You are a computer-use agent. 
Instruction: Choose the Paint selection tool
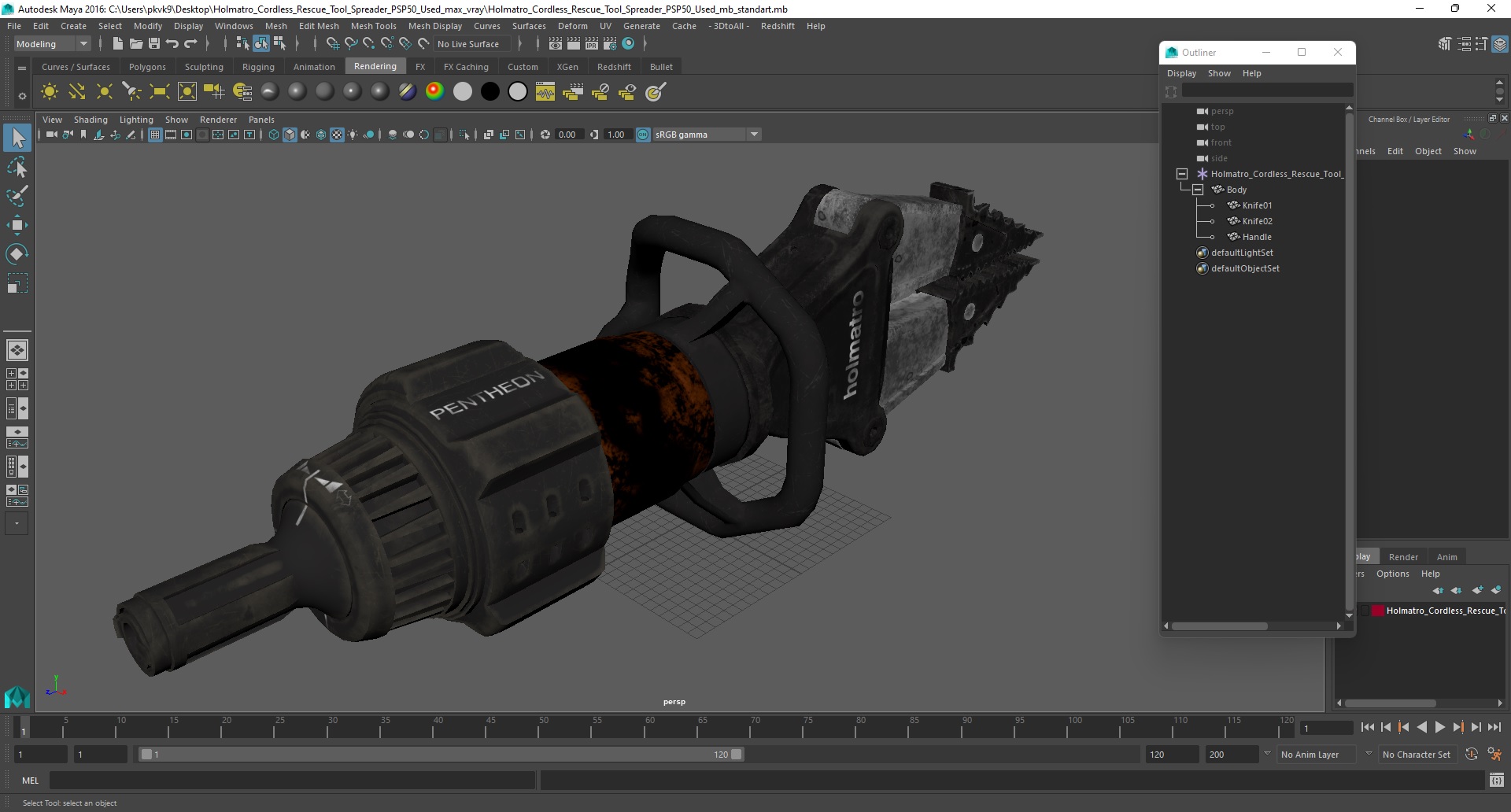(17, 196)
